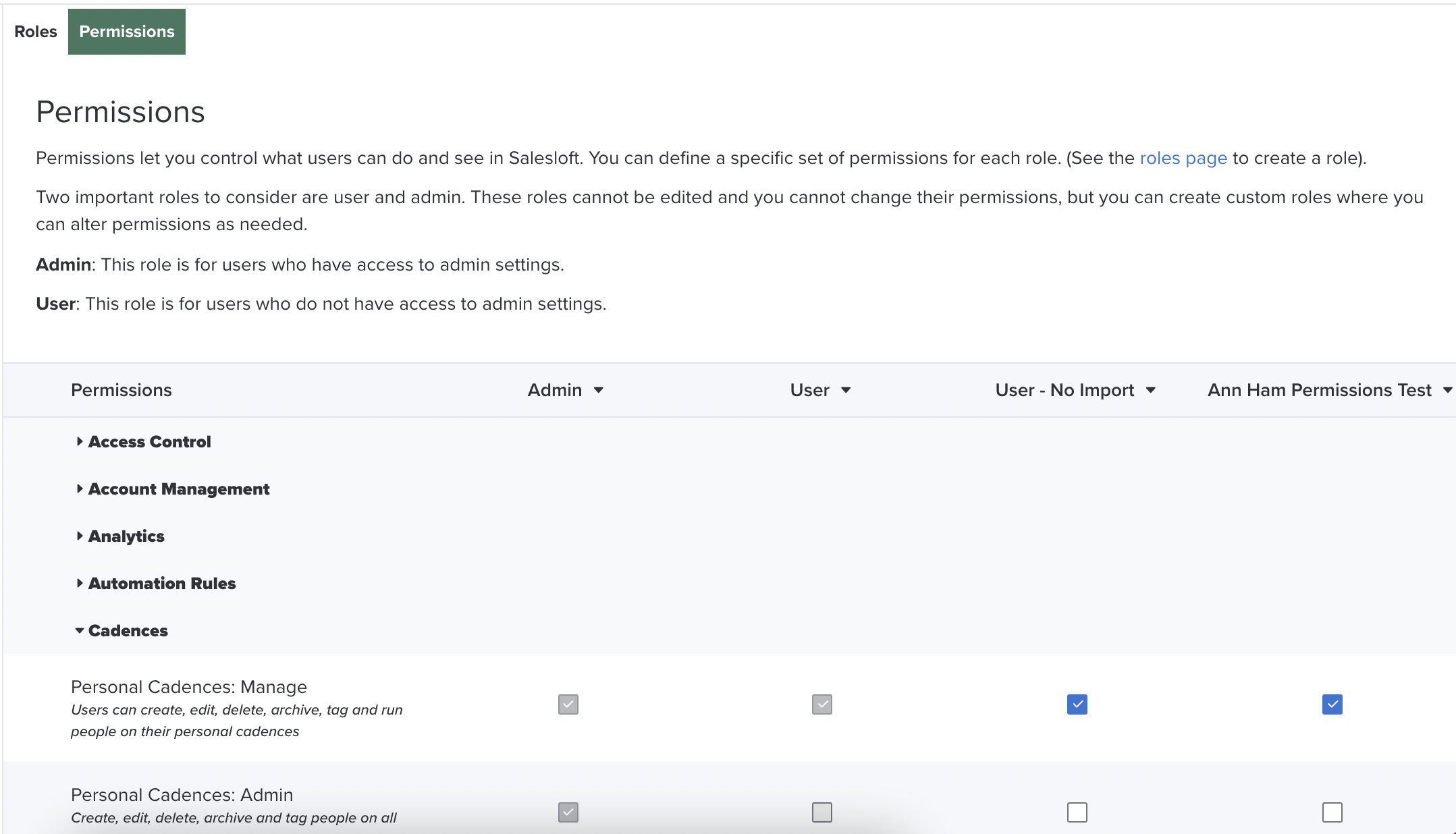Open User - No Import role dropdown
Viewport: 1456px width, 834px height.
1151,390
